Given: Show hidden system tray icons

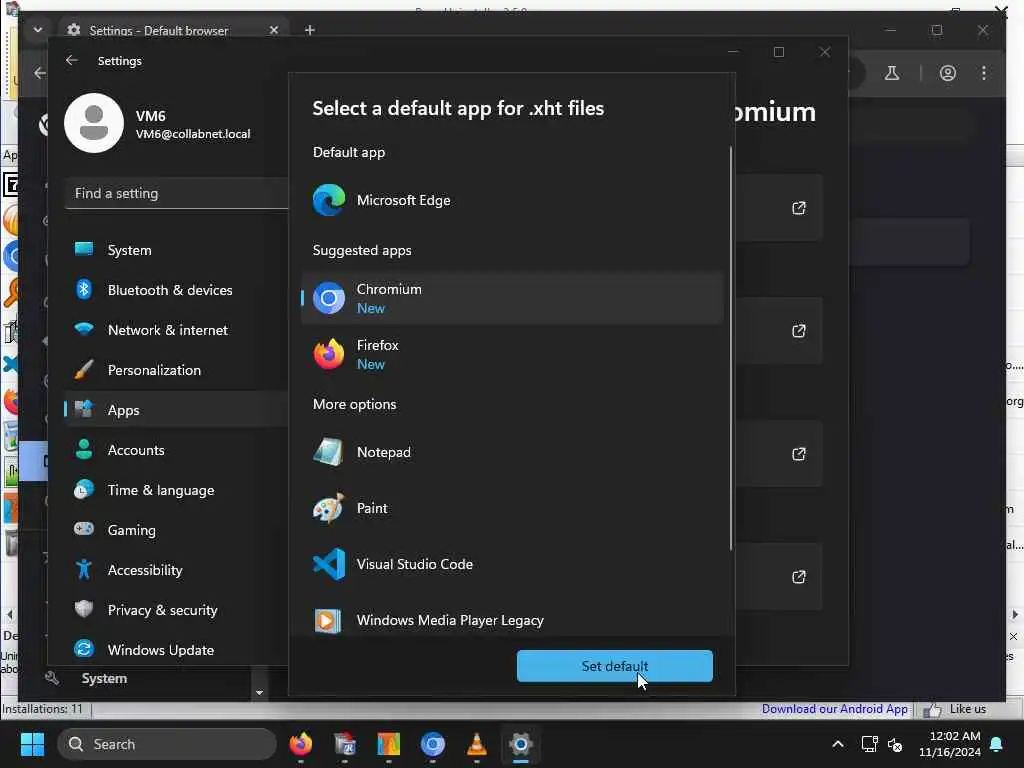Looking at the screenshot, I should point(838,744).
